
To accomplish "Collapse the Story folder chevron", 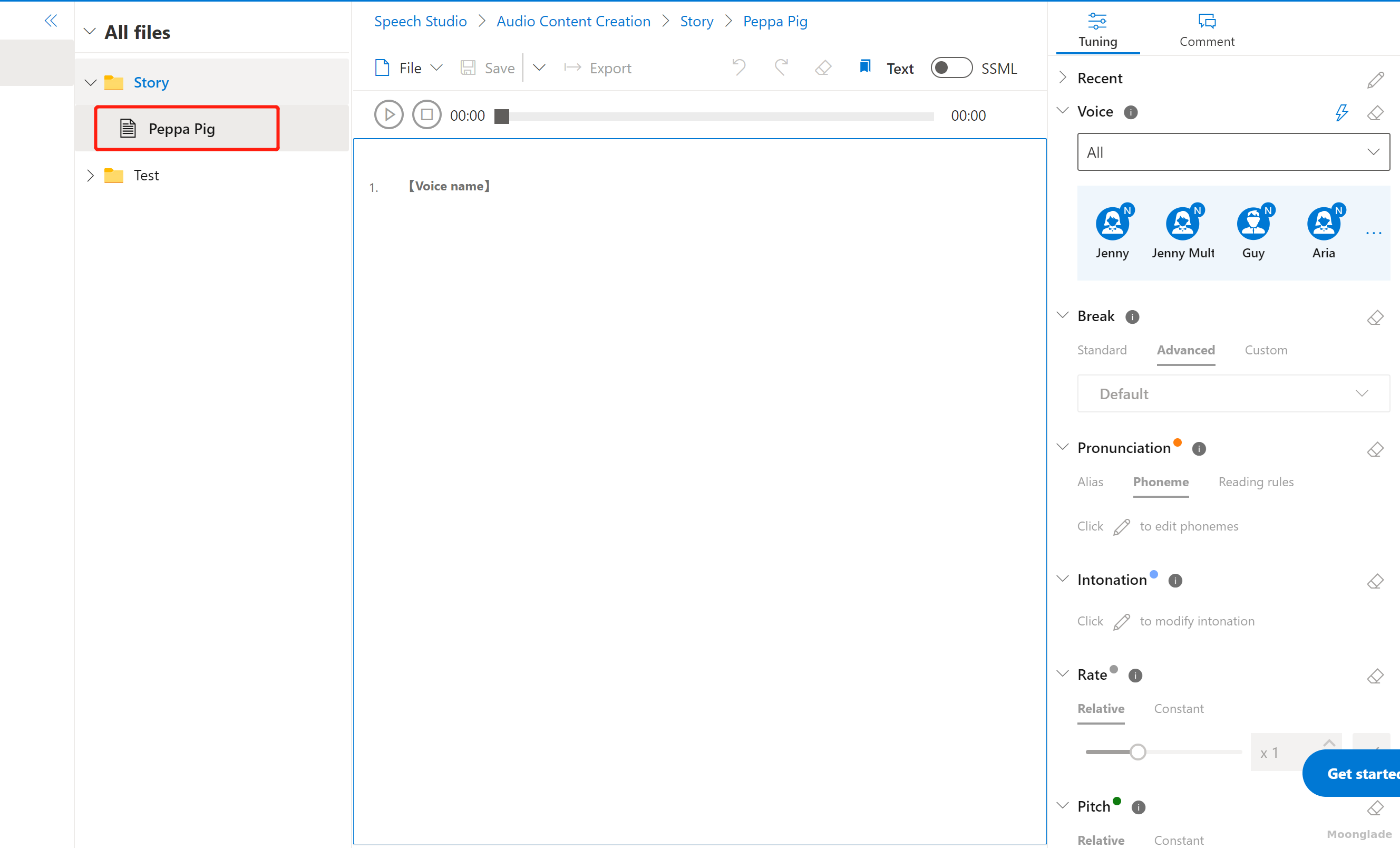I will point(90,83).
